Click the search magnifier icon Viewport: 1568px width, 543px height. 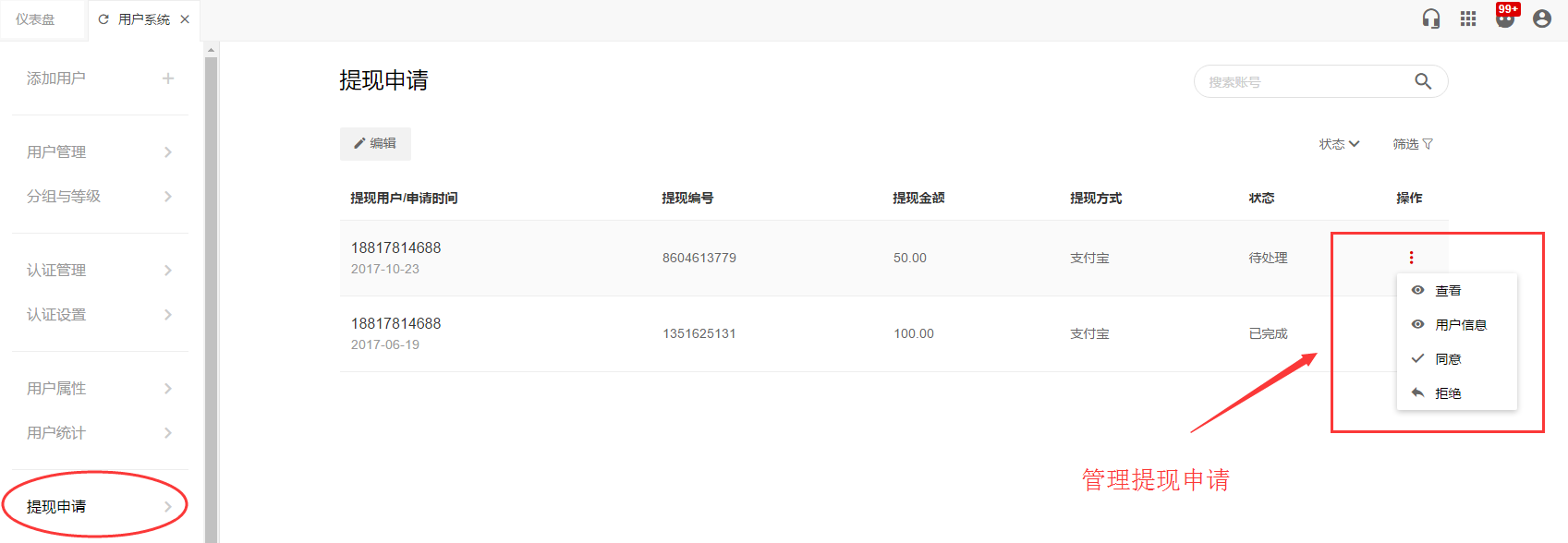1423,81
